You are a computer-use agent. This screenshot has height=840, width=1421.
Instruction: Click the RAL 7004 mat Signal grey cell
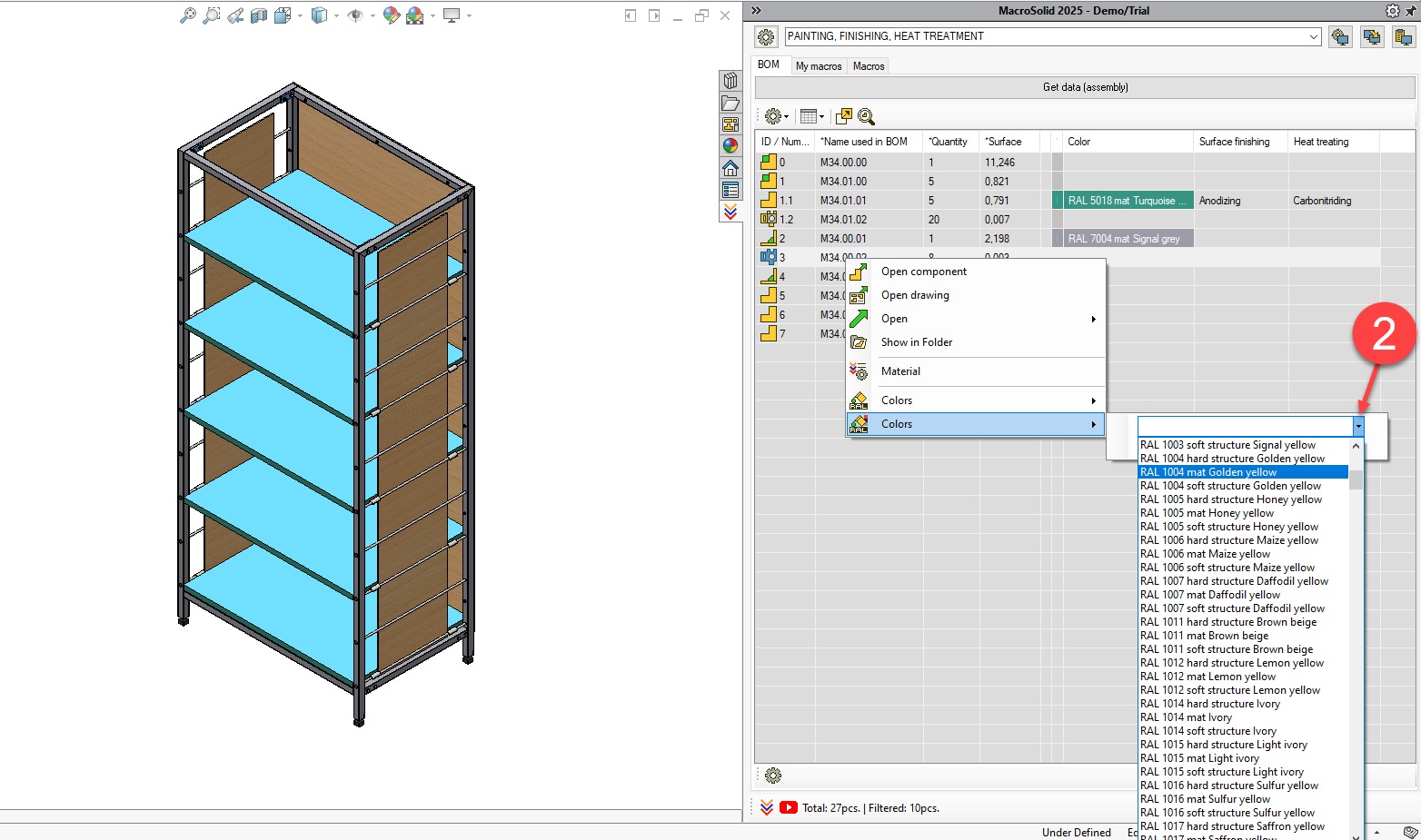(1127, 239)
